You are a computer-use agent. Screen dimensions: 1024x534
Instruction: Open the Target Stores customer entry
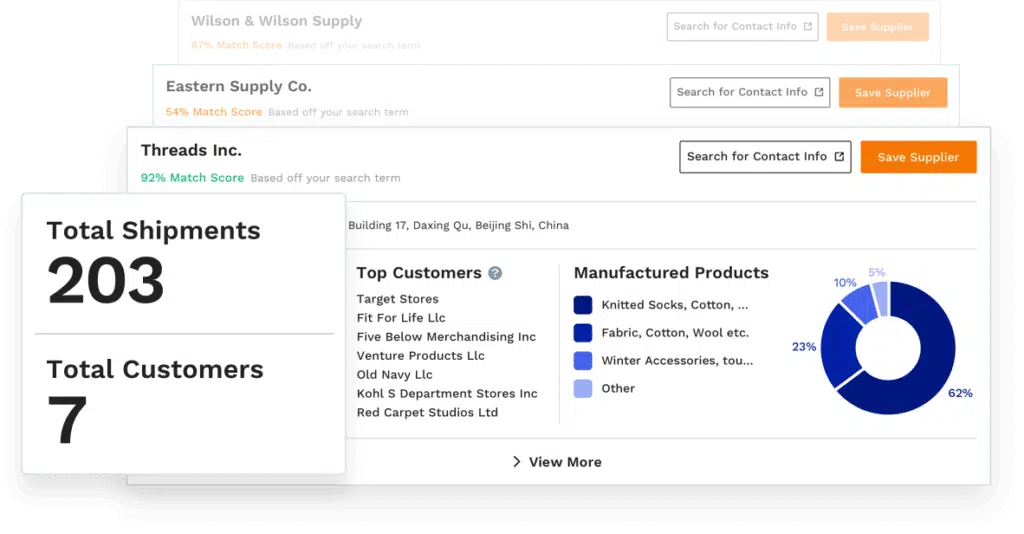(x=397, y=299)
